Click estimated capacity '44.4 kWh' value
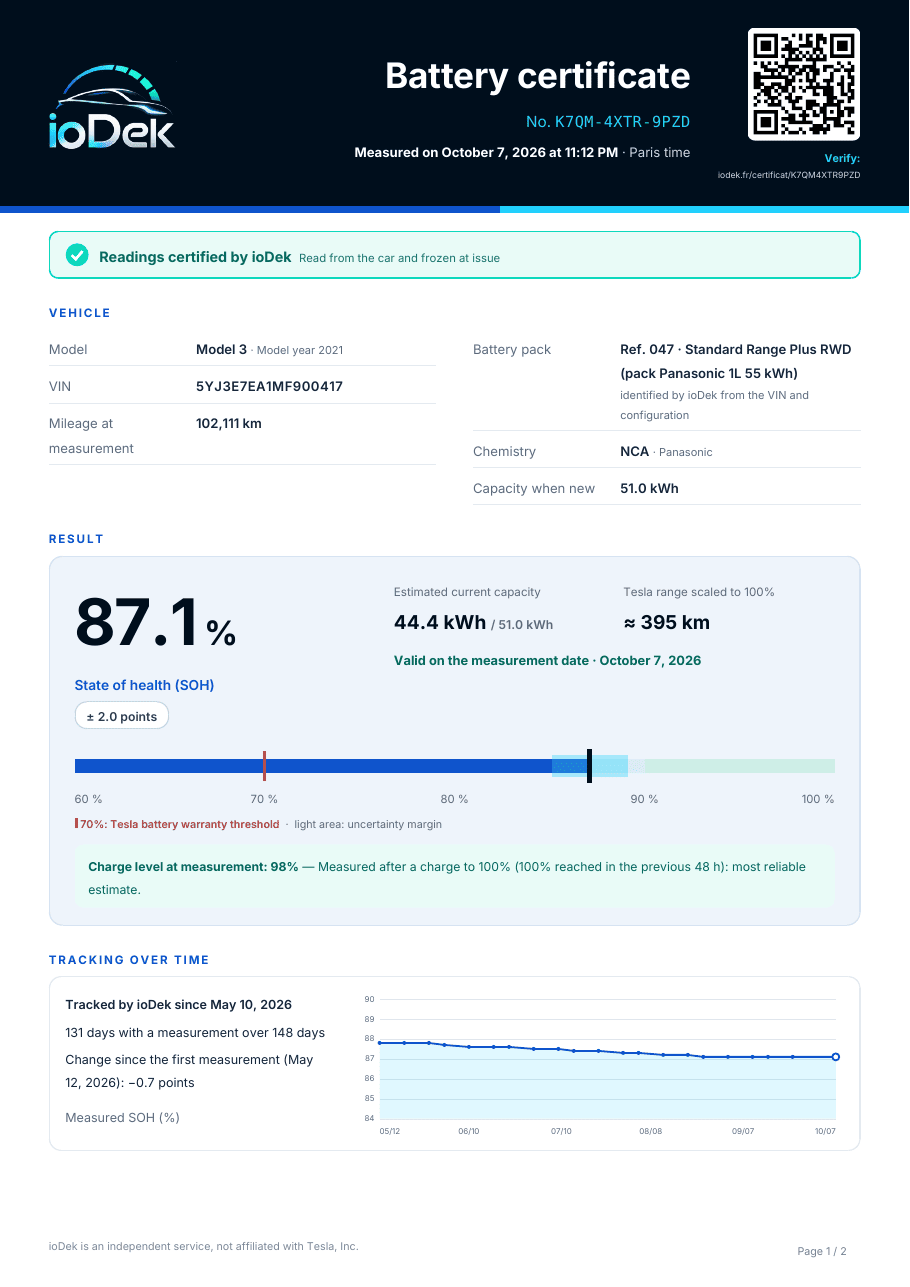The height and width of the screenshot is (1287, 910). (440, 623)
